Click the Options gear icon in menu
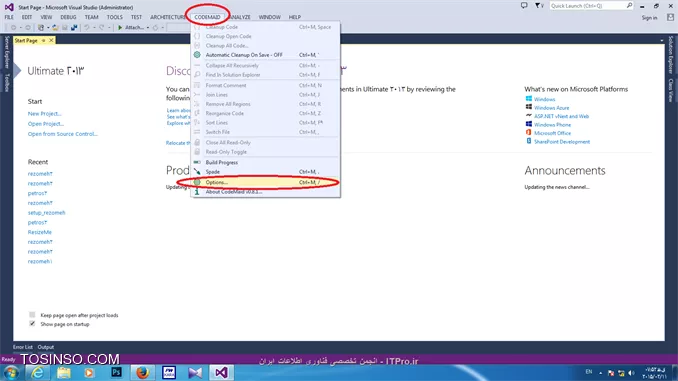 click(197, 182)
